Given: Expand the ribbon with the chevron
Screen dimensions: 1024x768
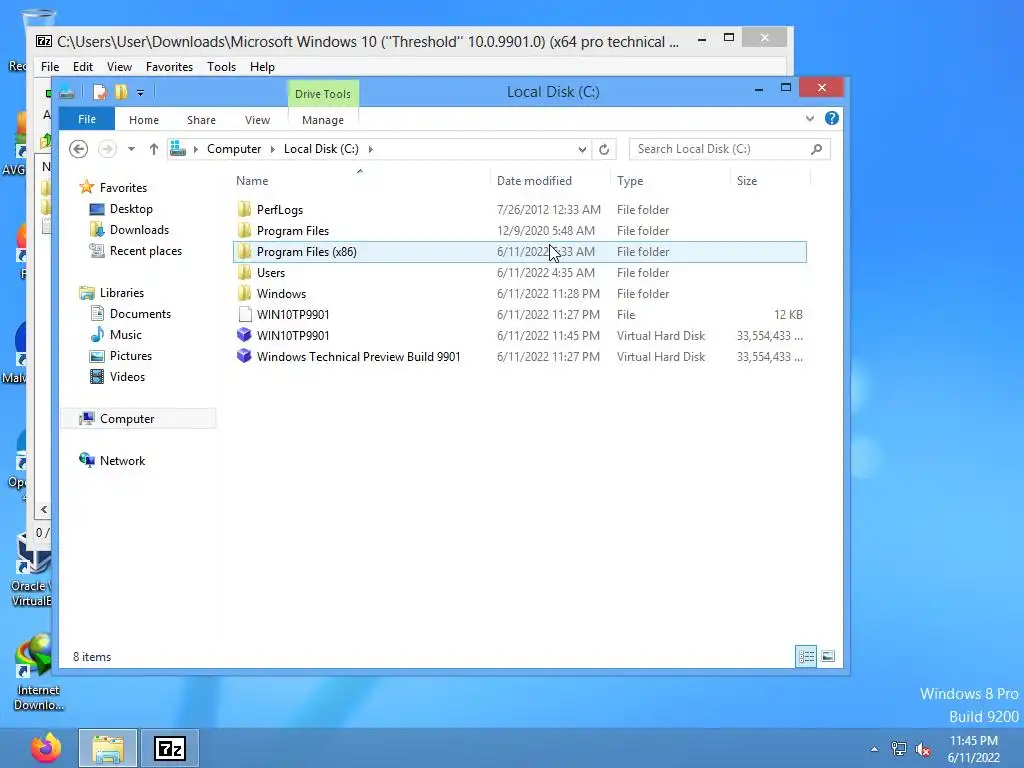Looking at the screenshot, I should [810, 118].
